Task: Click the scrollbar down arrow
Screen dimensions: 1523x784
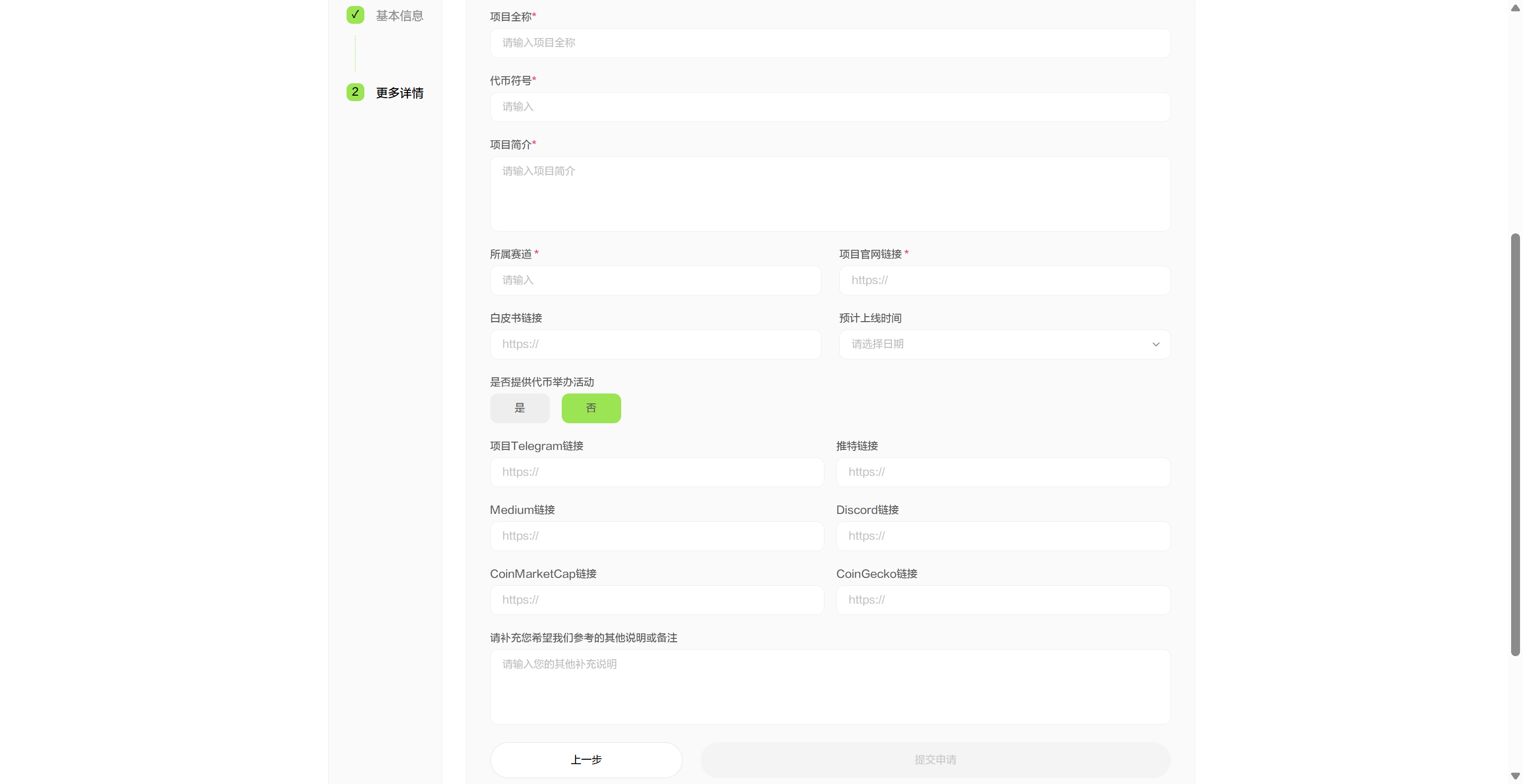Action: click(1515, 776)
